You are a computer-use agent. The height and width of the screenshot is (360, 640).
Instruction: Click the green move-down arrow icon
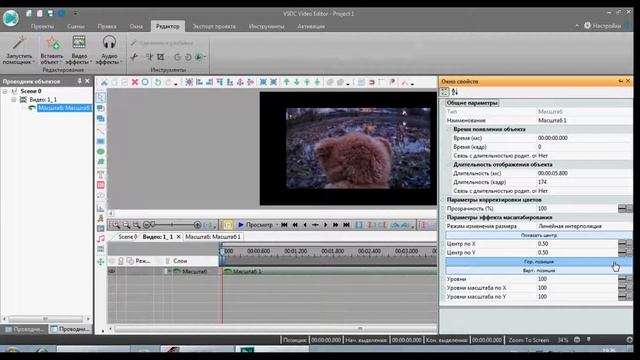297,82
